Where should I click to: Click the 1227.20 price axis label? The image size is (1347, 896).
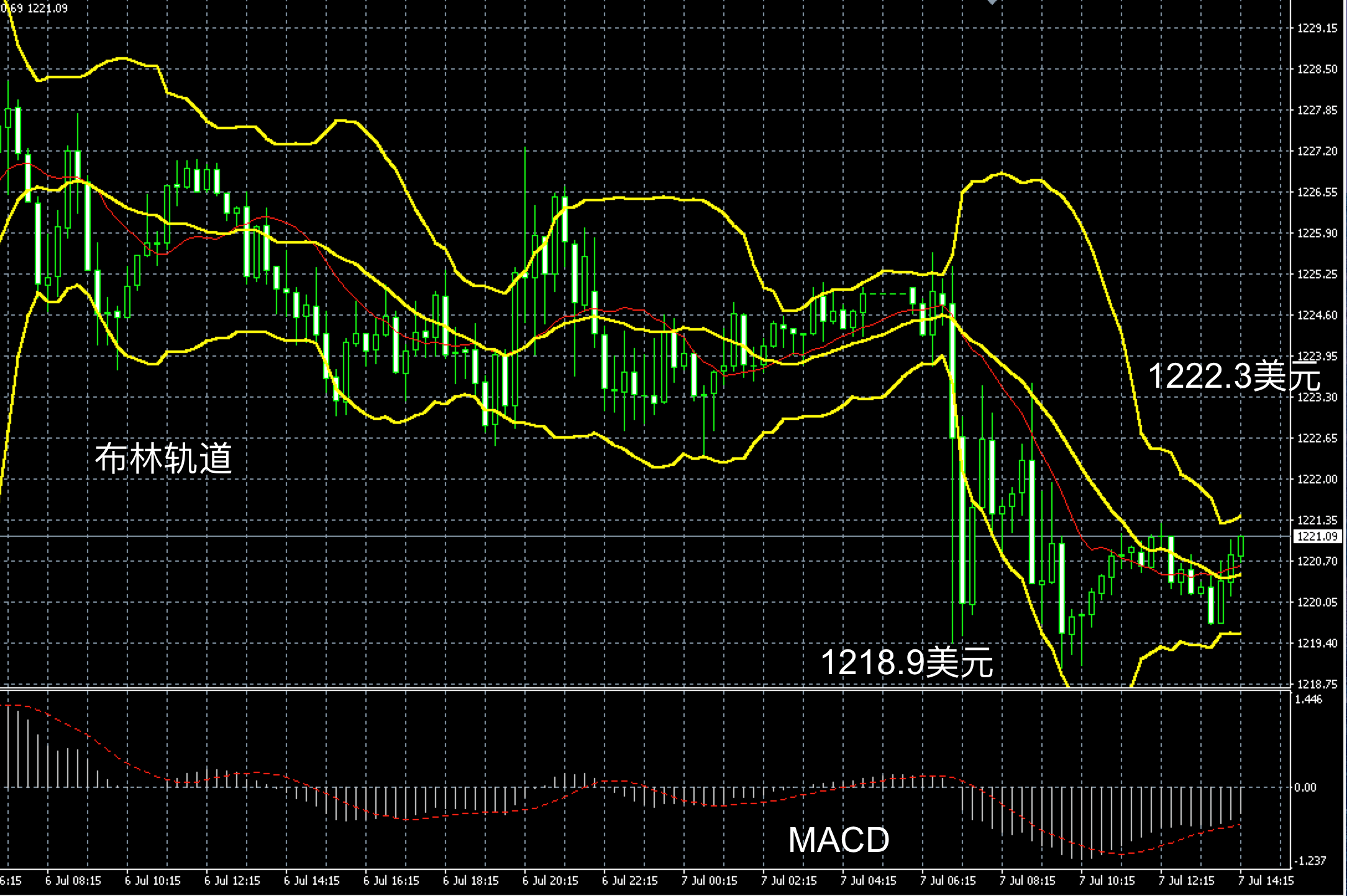(1317, 152)
